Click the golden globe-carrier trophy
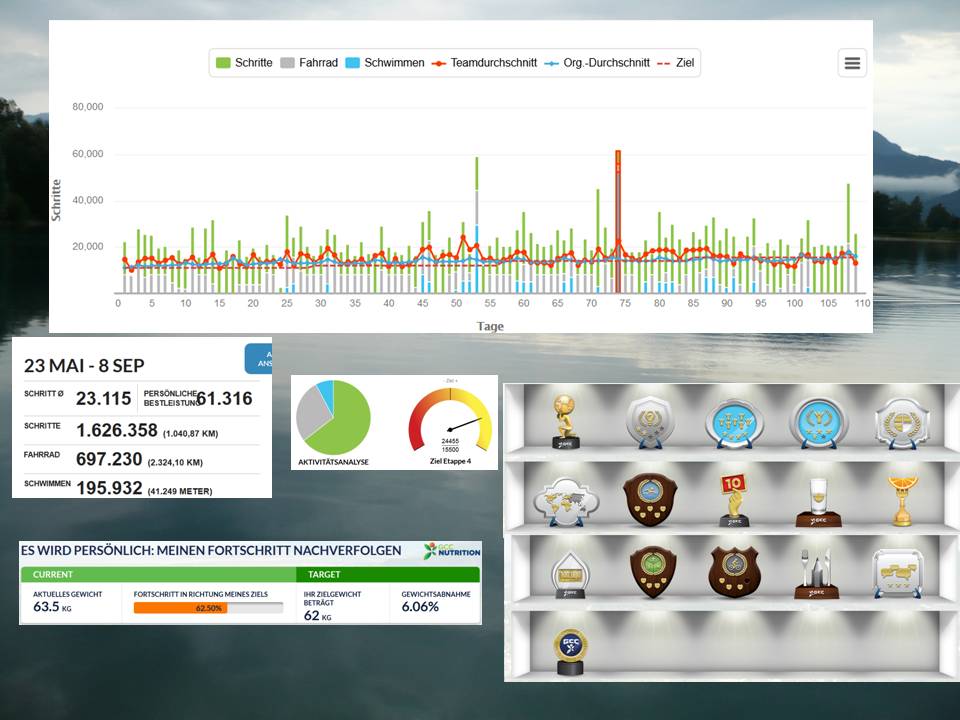 [567, 420]
